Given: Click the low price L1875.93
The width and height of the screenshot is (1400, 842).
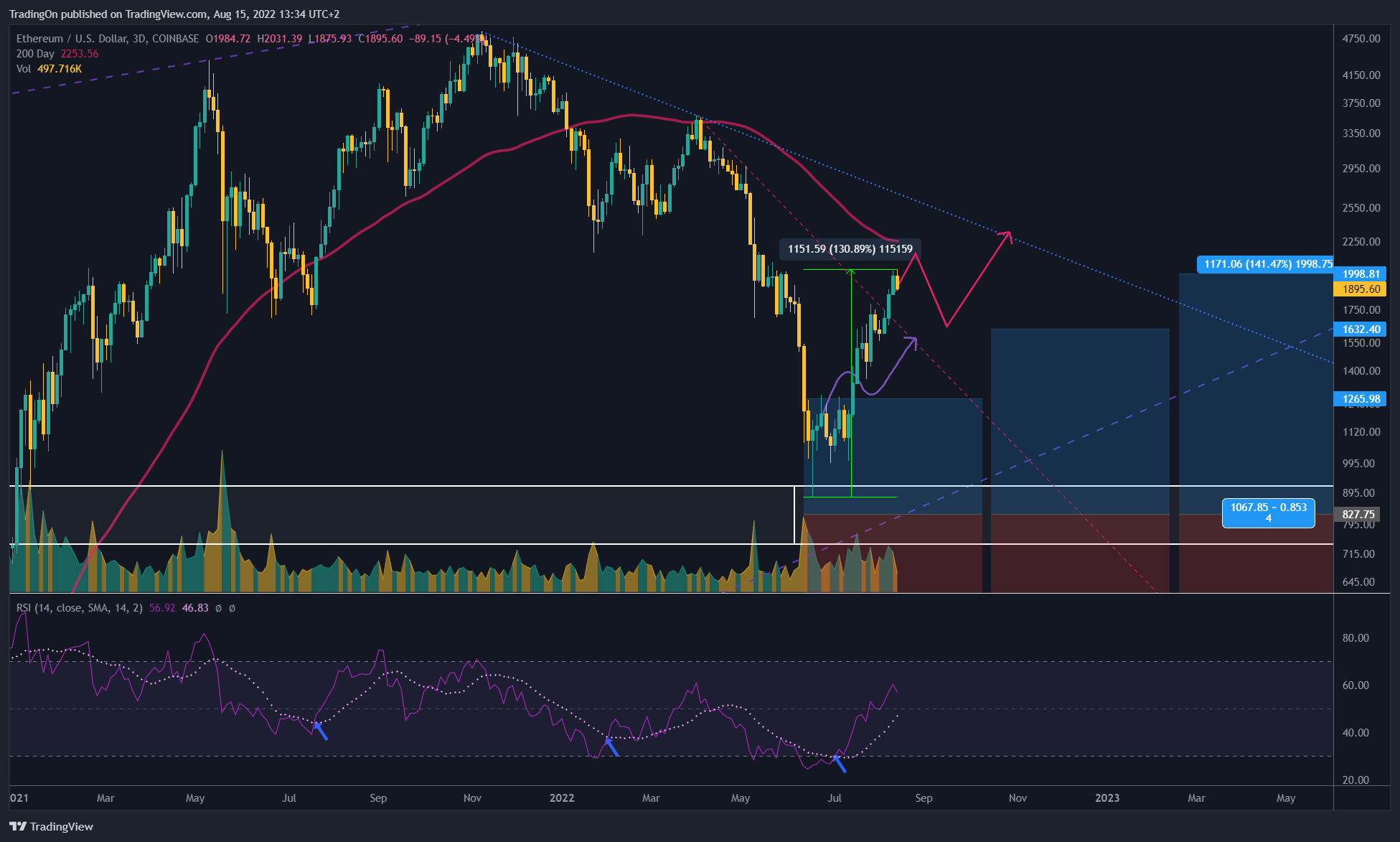Looking at the screenshot, I should (x=330, y=39).
